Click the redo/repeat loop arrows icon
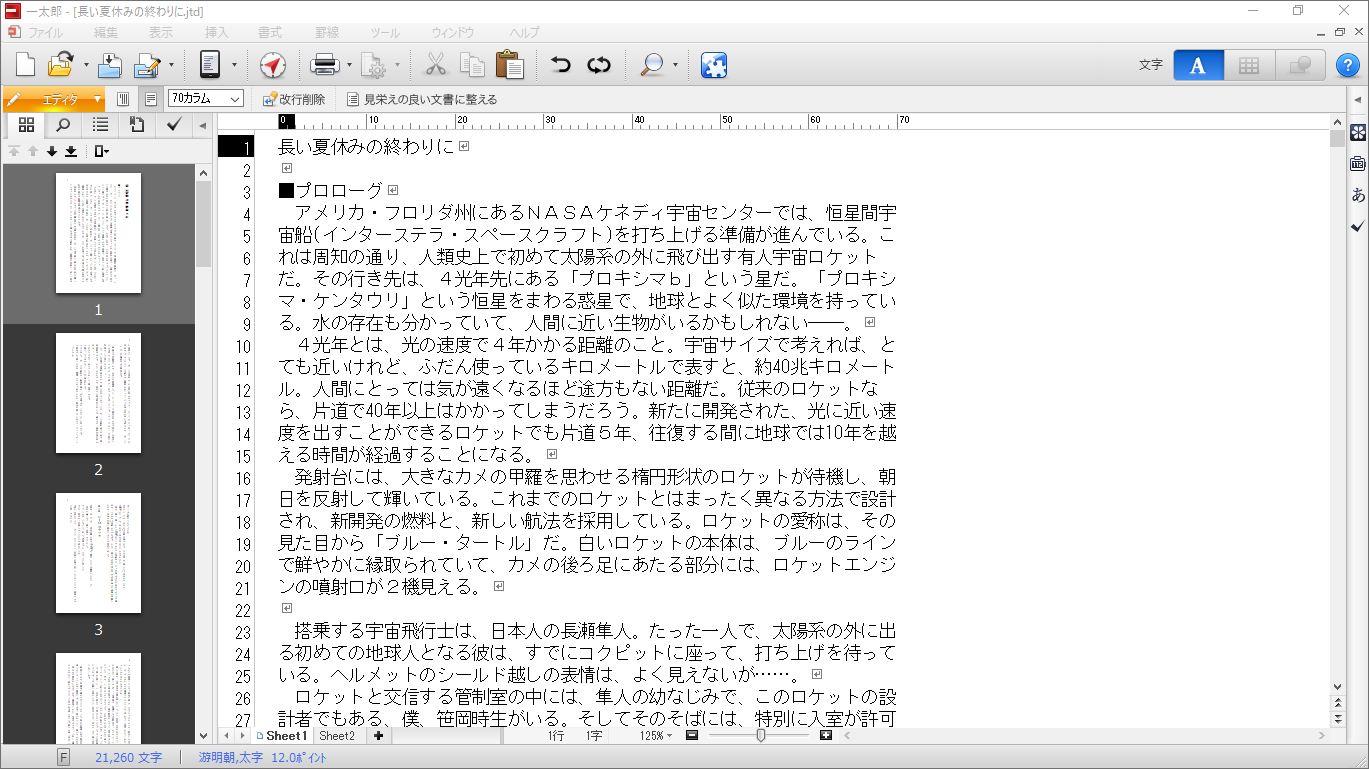Viewport: 1369px width, 769px height. click(x=598, y=65)
